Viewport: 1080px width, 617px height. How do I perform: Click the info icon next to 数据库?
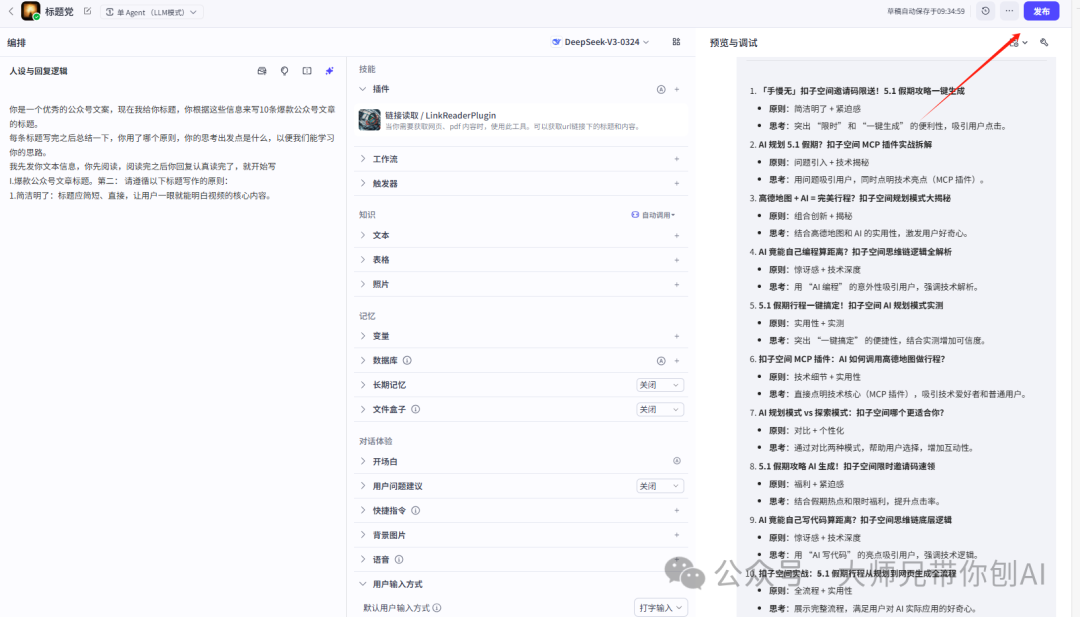[x=407, y=360]
